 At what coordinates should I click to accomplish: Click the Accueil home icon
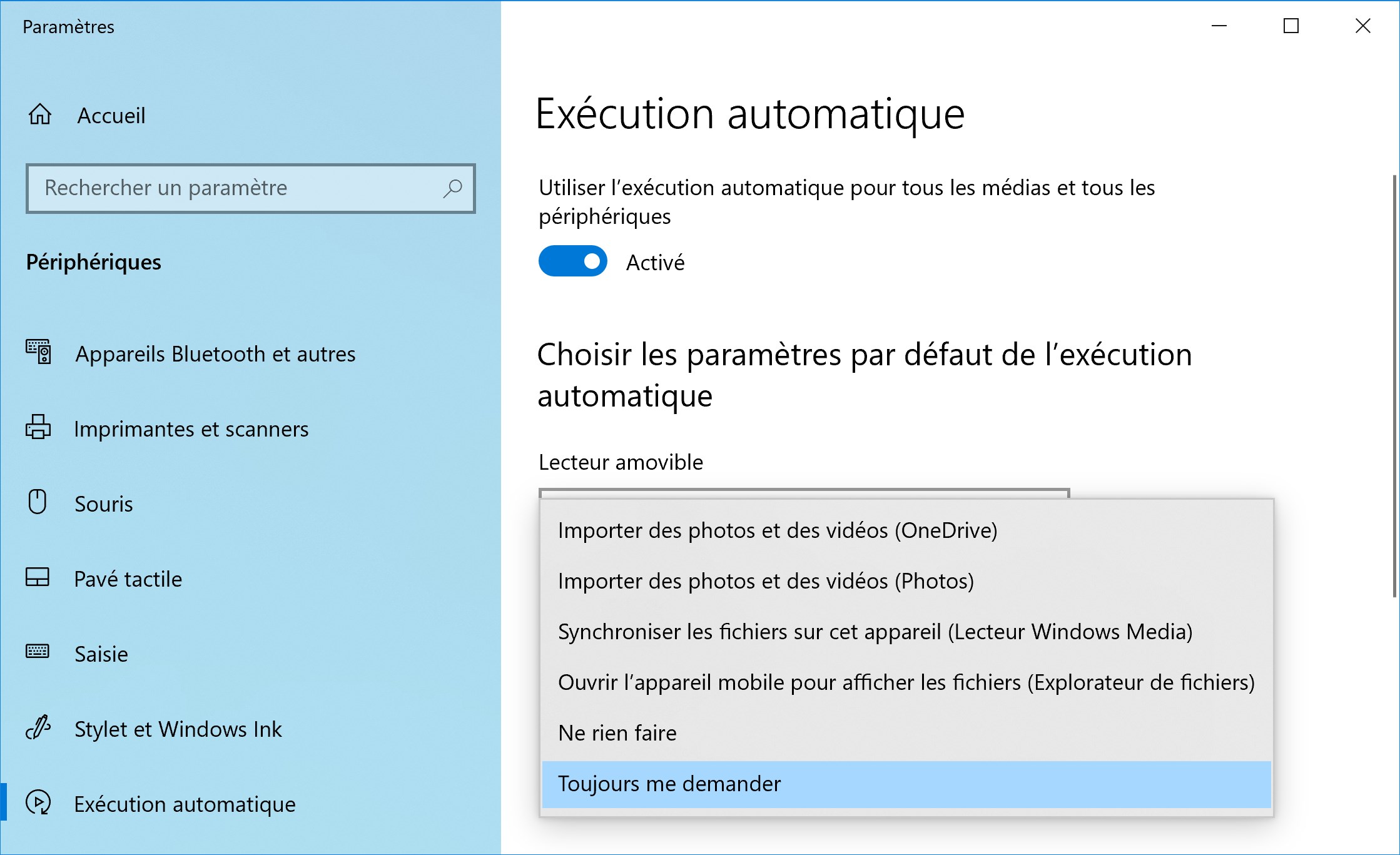click(39, 114)
